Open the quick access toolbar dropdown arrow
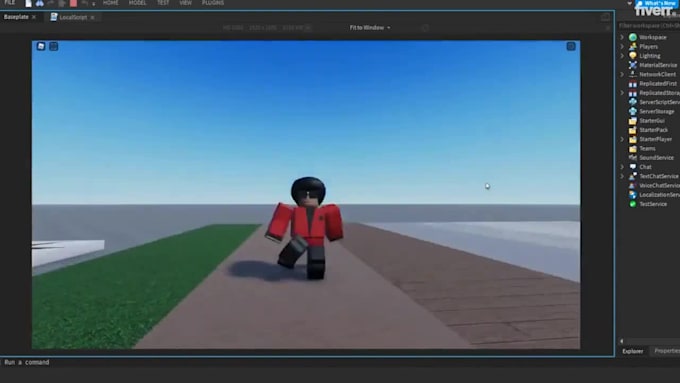 [94, 4]
